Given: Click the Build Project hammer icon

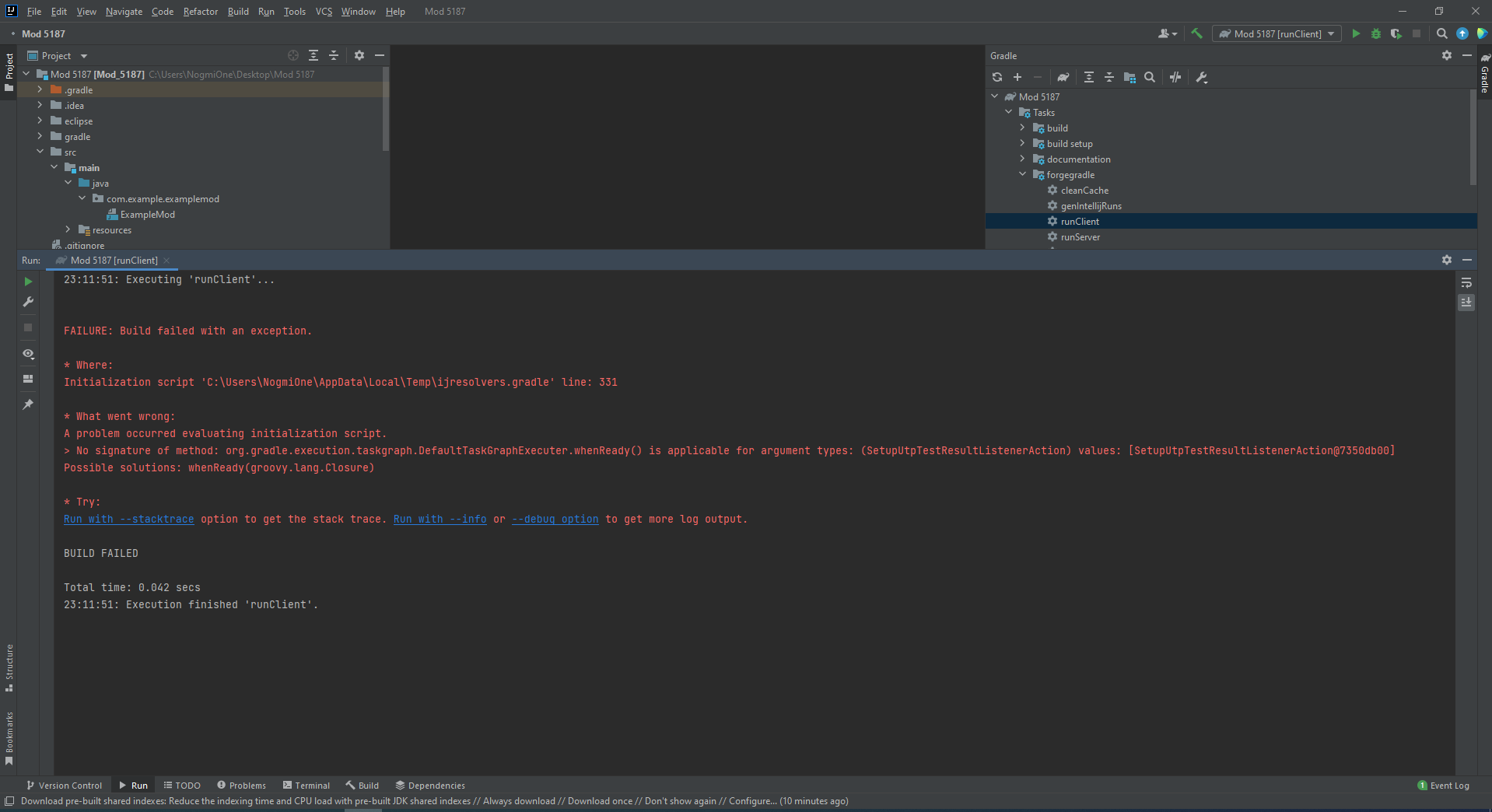Looking at the screenshot, I should coord(1197,33).
